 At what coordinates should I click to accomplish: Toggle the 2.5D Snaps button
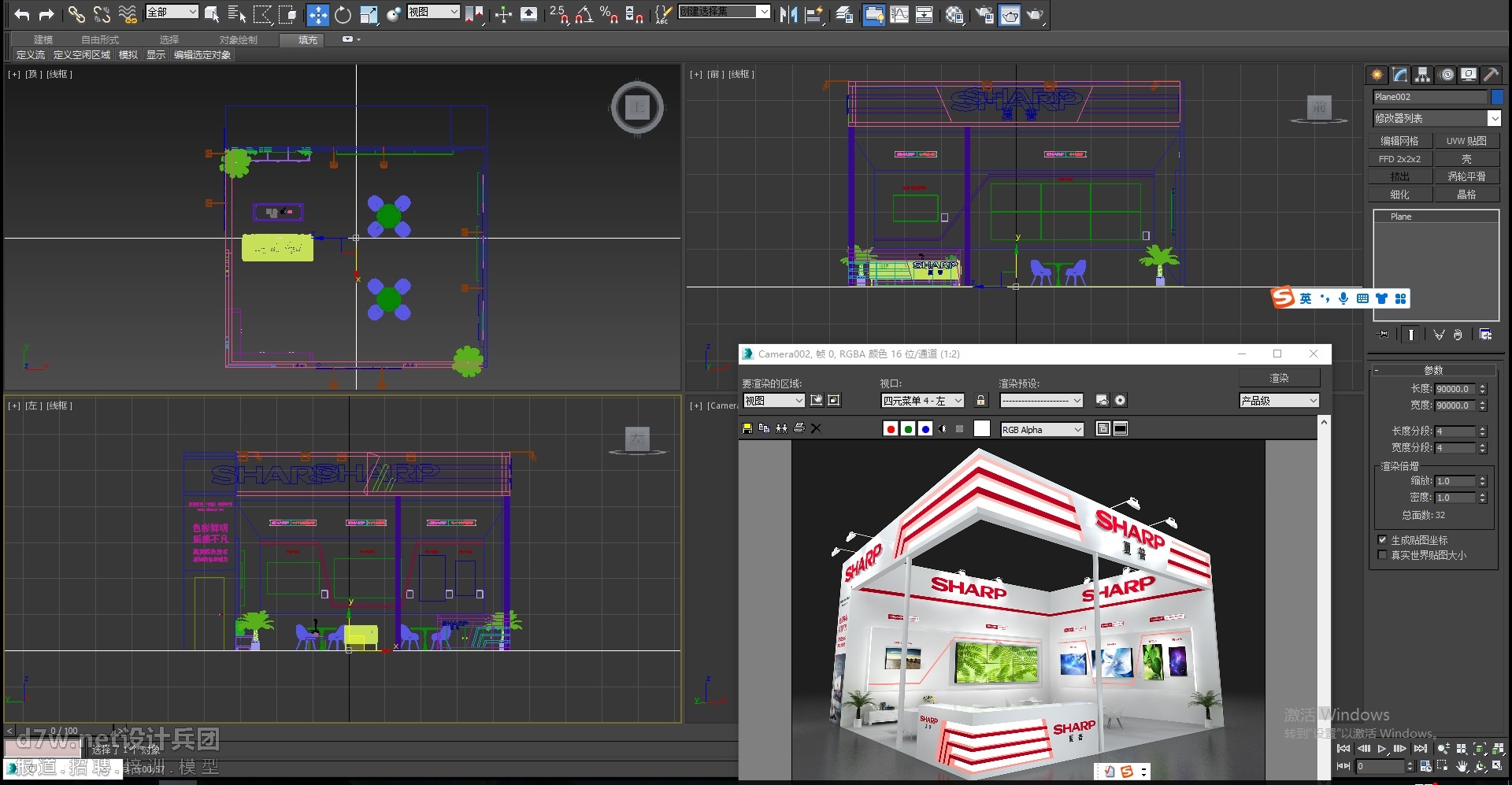click(x=558, y=14)
